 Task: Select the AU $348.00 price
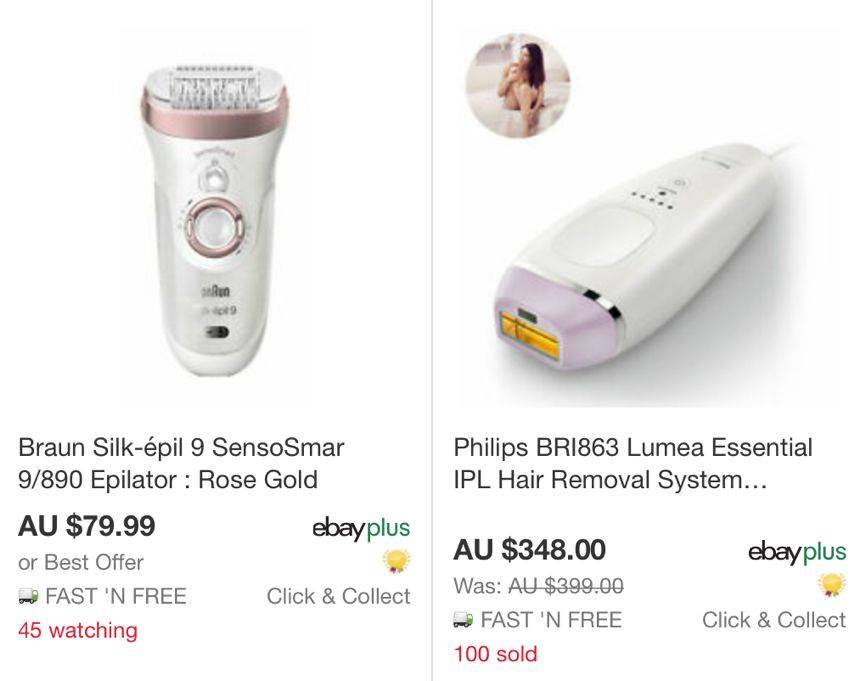[x=530, y=549]
